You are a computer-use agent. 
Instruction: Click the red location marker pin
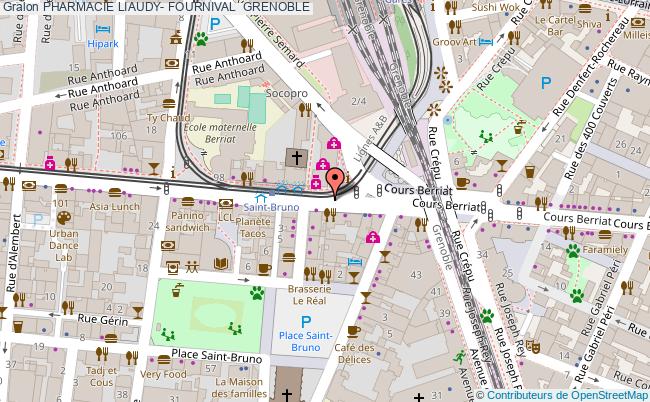[x=335, y=184]
